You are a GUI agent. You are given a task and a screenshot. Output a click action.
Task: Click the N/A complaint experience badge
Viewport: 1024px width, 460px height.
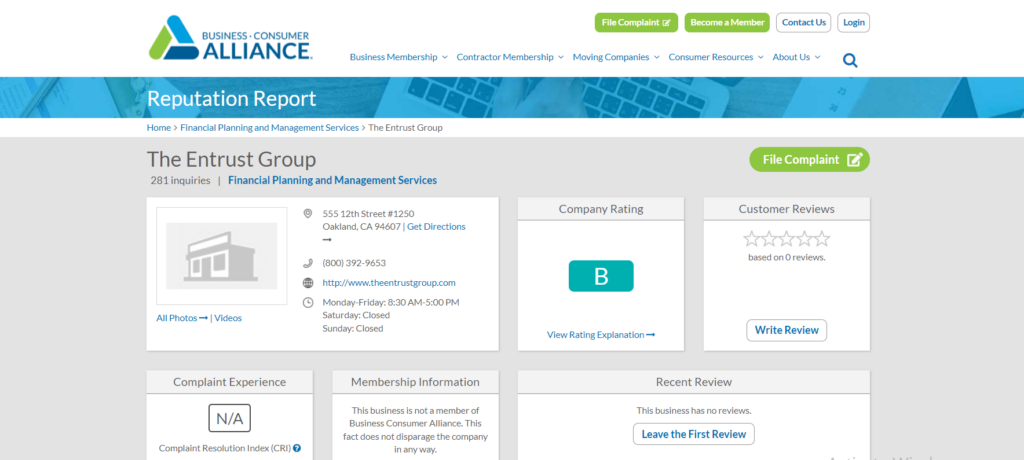(x=229, y=418)
